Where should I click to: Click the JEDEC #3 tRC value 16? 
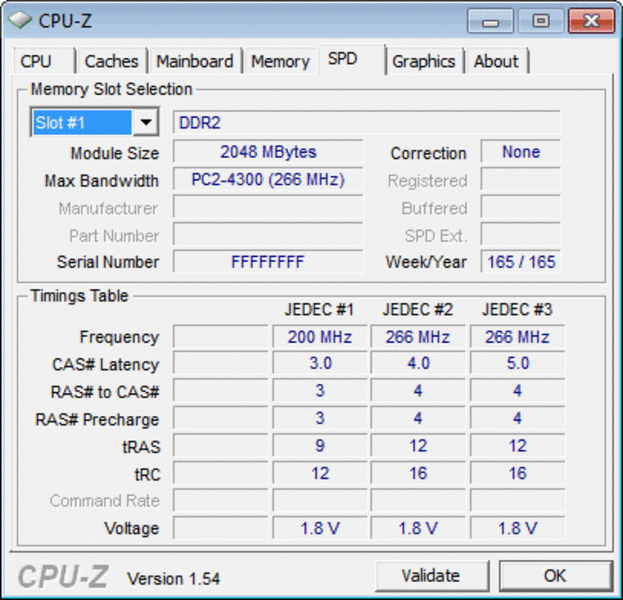coord(517,473)
